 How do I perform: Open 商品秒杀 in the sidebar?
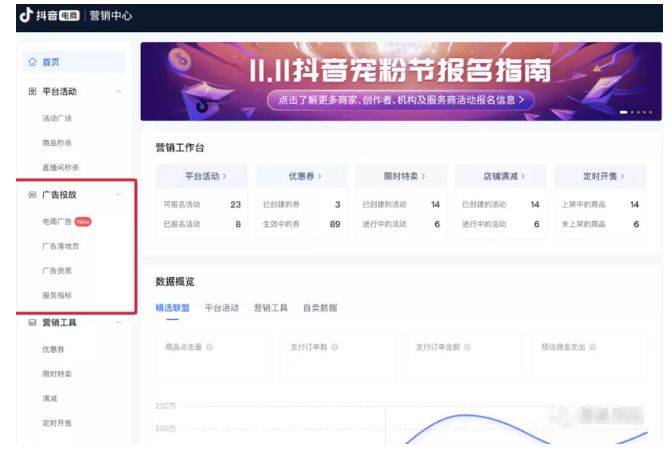click(x=57, y=143)
